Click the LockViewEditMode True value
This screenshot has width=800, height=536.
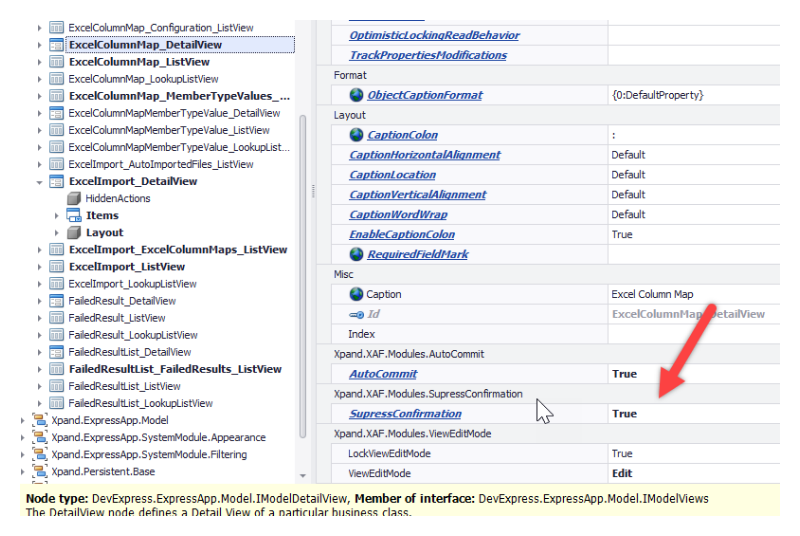pos(694,453)
